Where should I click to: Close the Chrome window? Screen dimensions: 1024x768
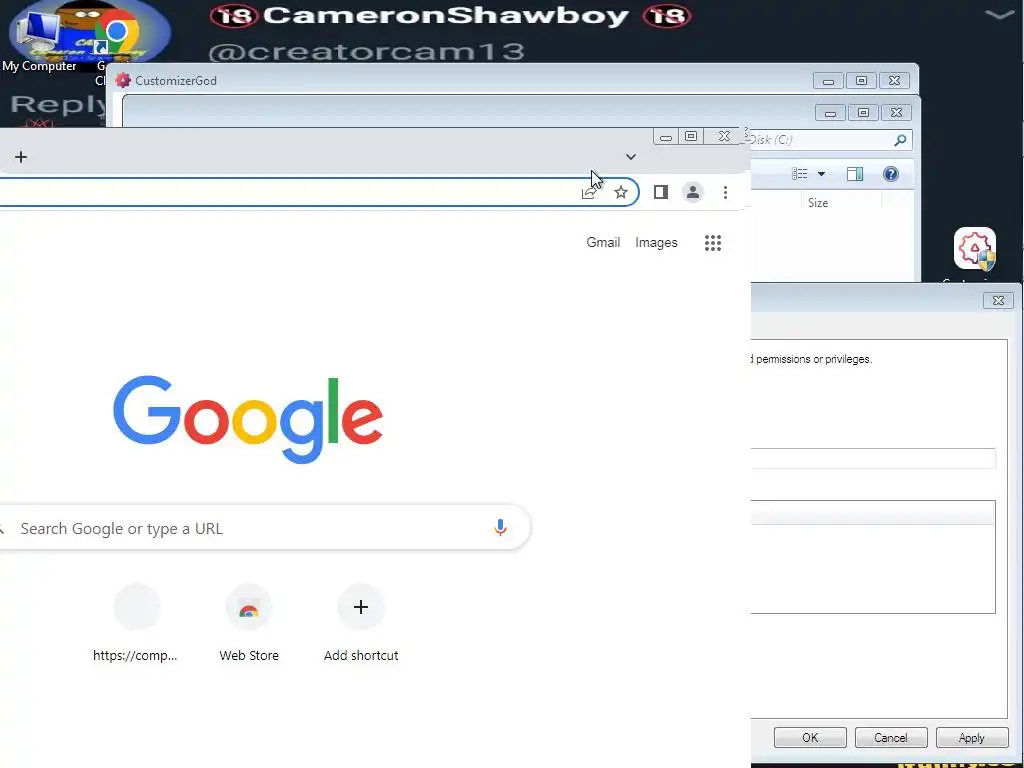coord(724,136)
